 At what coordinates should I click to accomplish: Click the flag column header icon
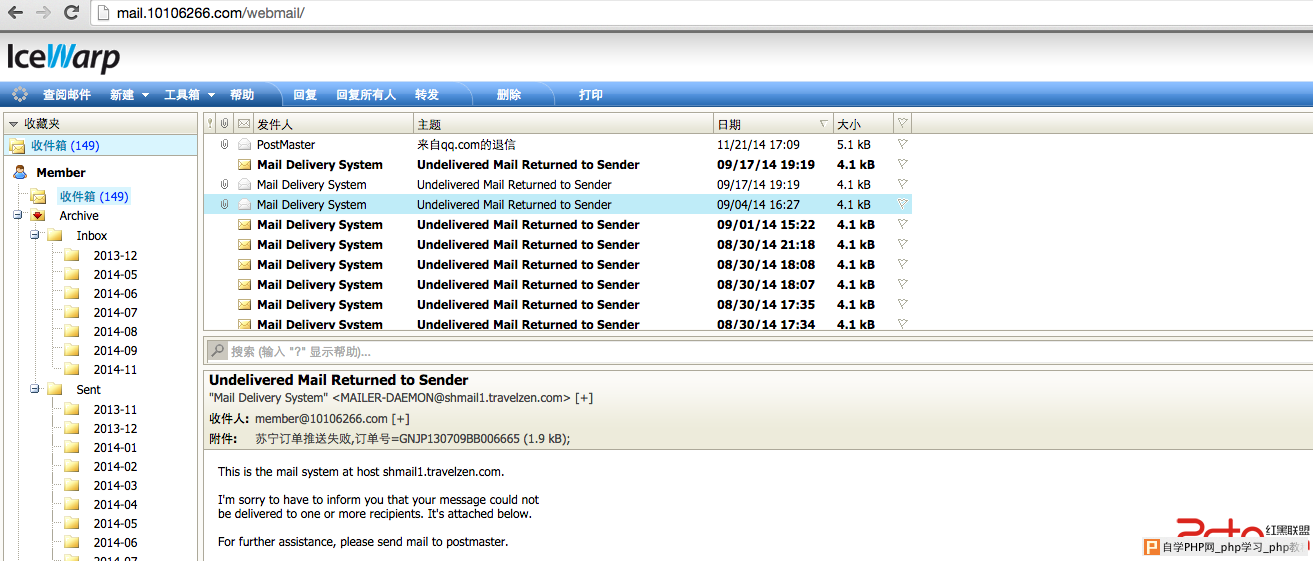902,124
